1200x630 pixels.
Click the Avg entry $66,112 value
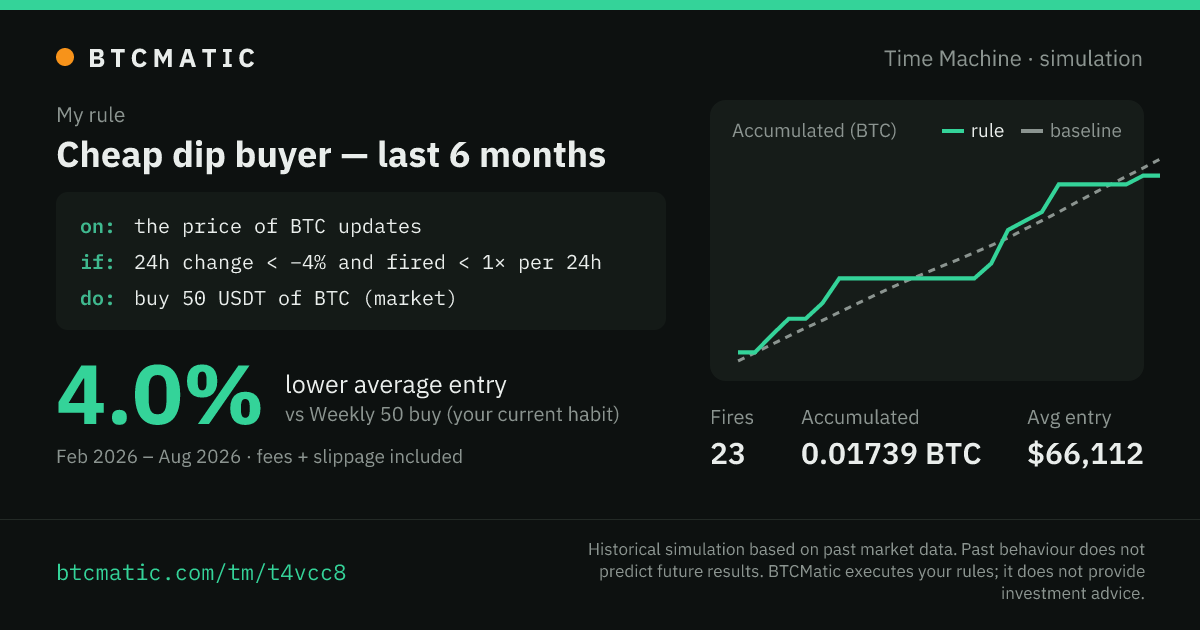(x=1085, y=454)
